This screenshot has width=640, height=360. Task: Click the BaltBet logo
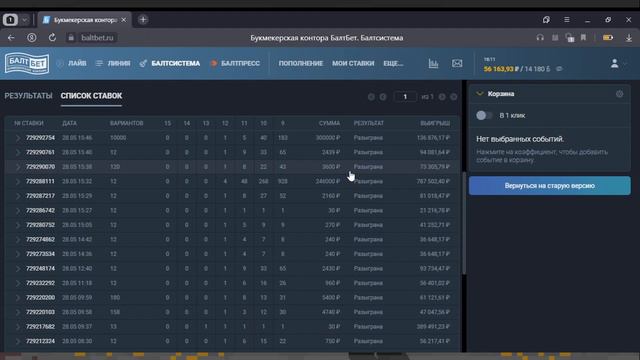[x=27, y=63]
